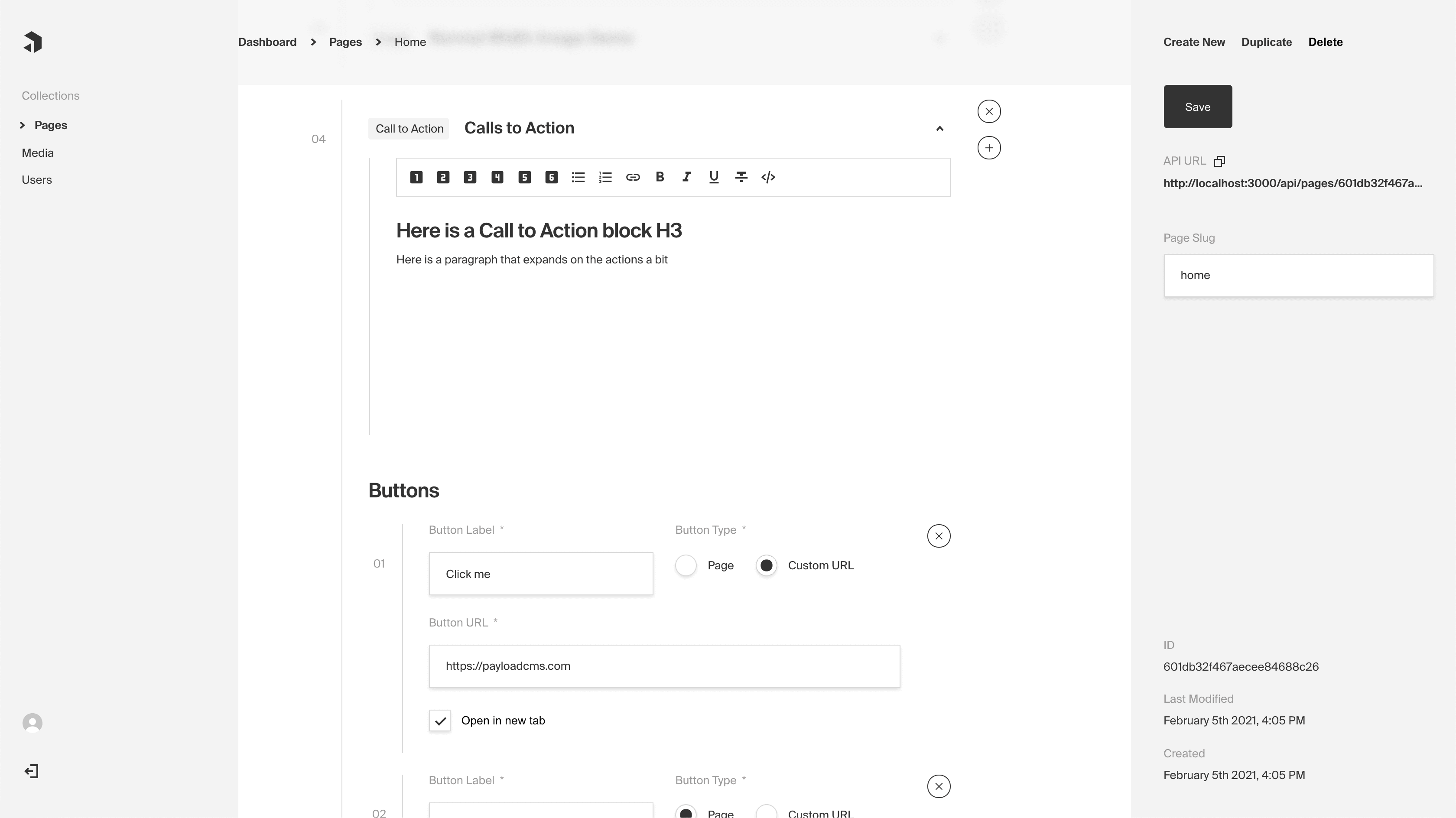Save the page
The height and width of the screenshot is (818, 1456).
(1198, 107)
